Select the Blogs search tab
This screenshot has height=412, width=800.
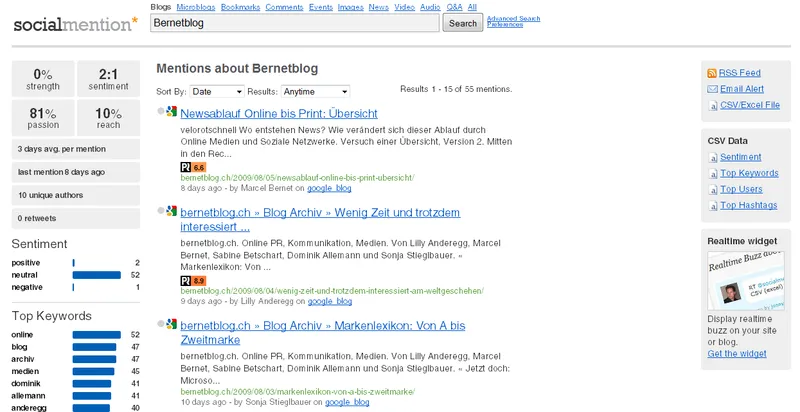click(x=161, y=7)
